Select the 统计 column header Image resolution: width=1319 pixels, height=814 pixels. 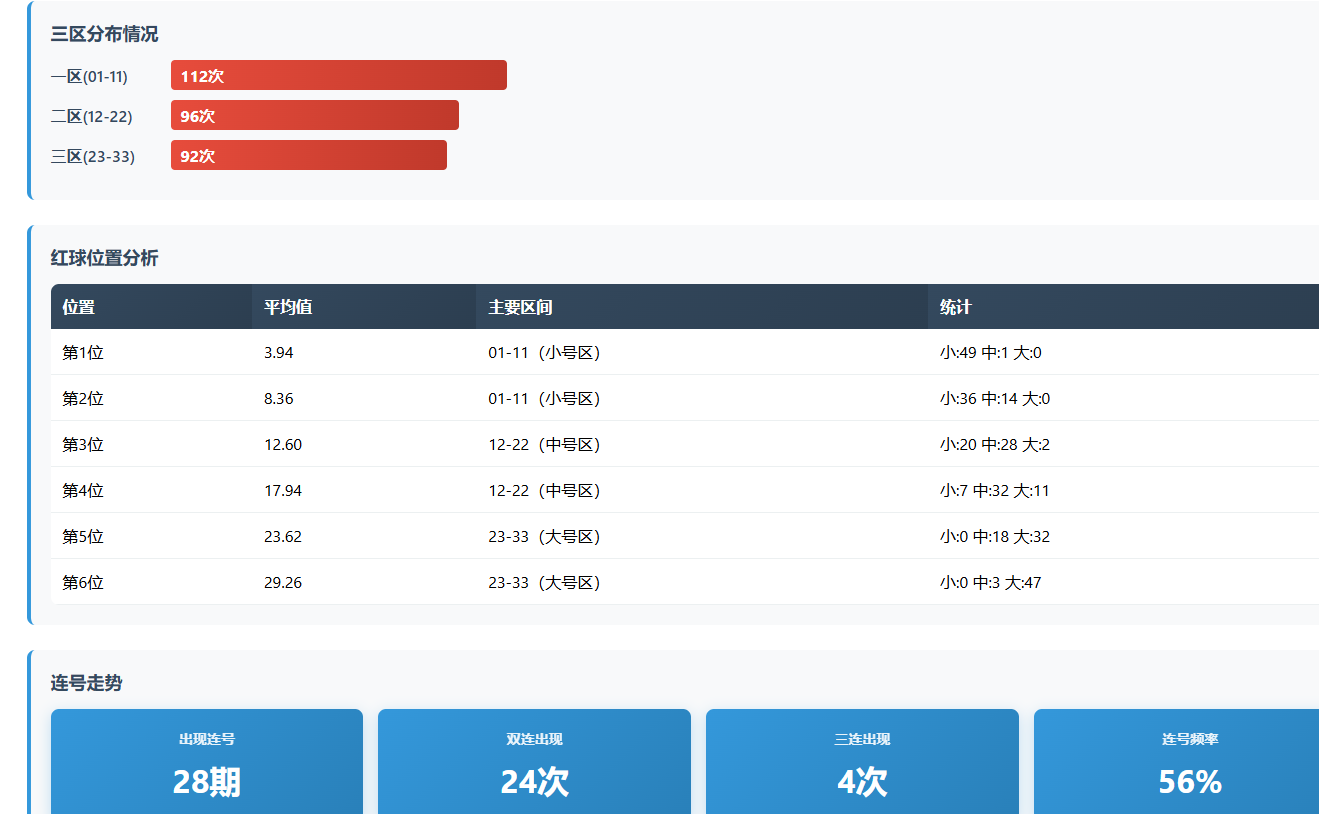click(x=956, y=307)
